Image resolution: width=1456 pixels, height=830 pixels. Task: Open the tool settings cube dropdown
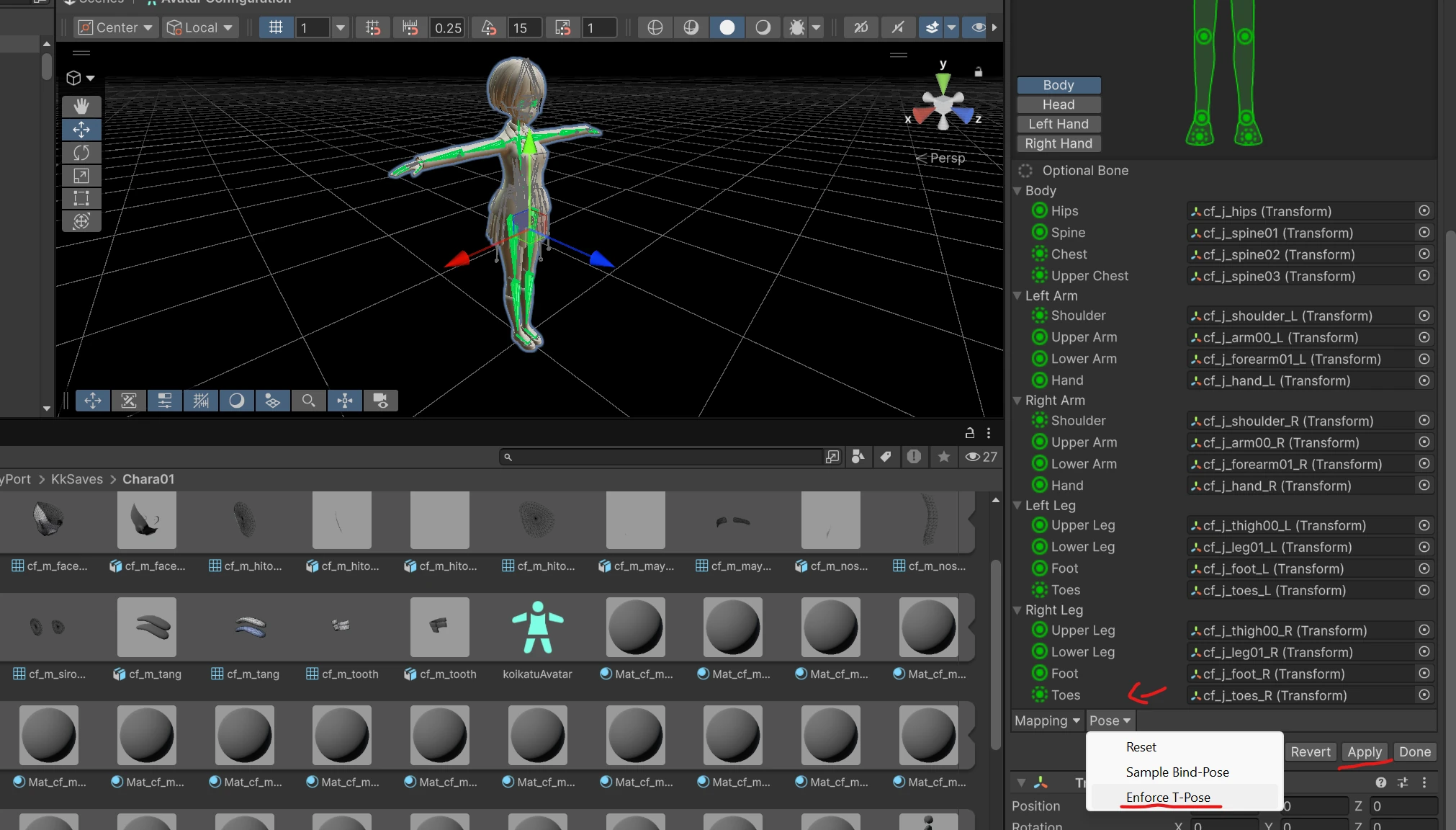point(80,78)
